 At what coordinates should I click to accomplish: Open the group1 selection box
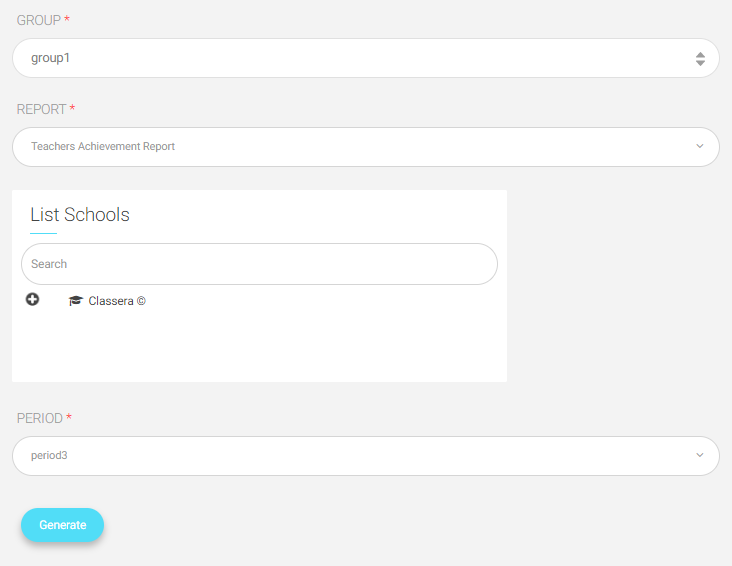(366, 58)
